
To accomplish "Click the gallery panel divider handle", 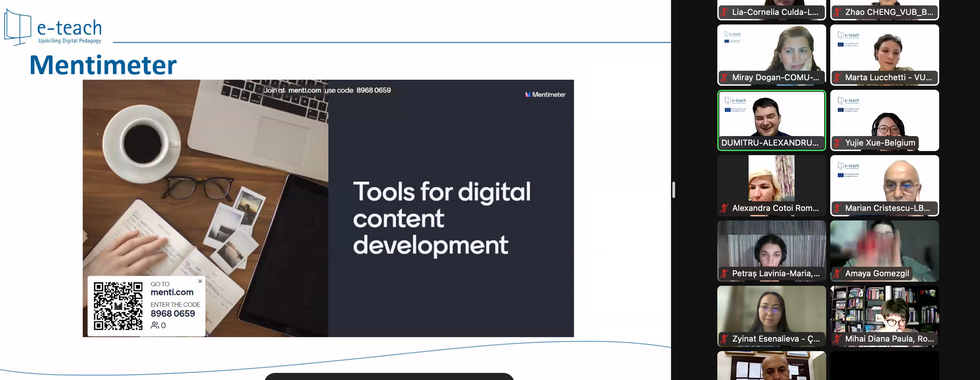I will (673, 189).
